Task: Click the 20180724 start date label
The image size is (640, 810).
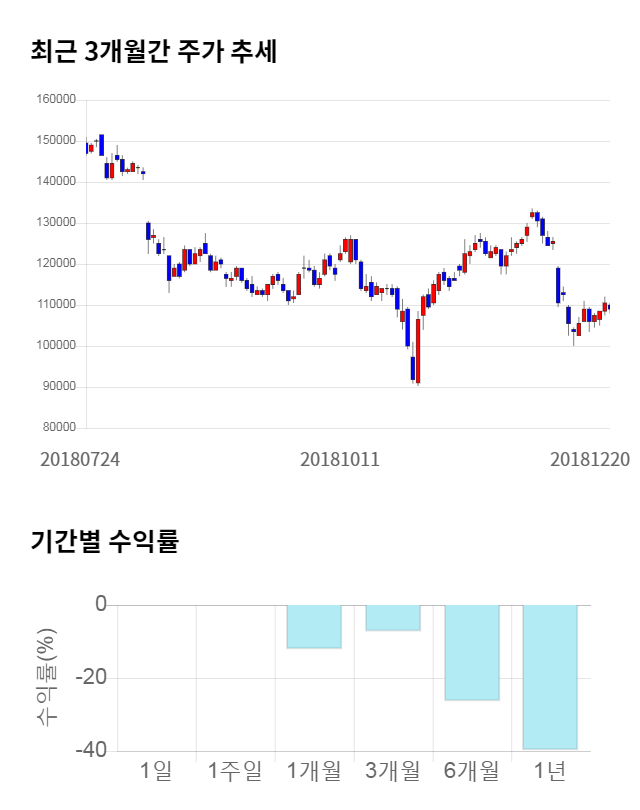Action: coord(80,460)
